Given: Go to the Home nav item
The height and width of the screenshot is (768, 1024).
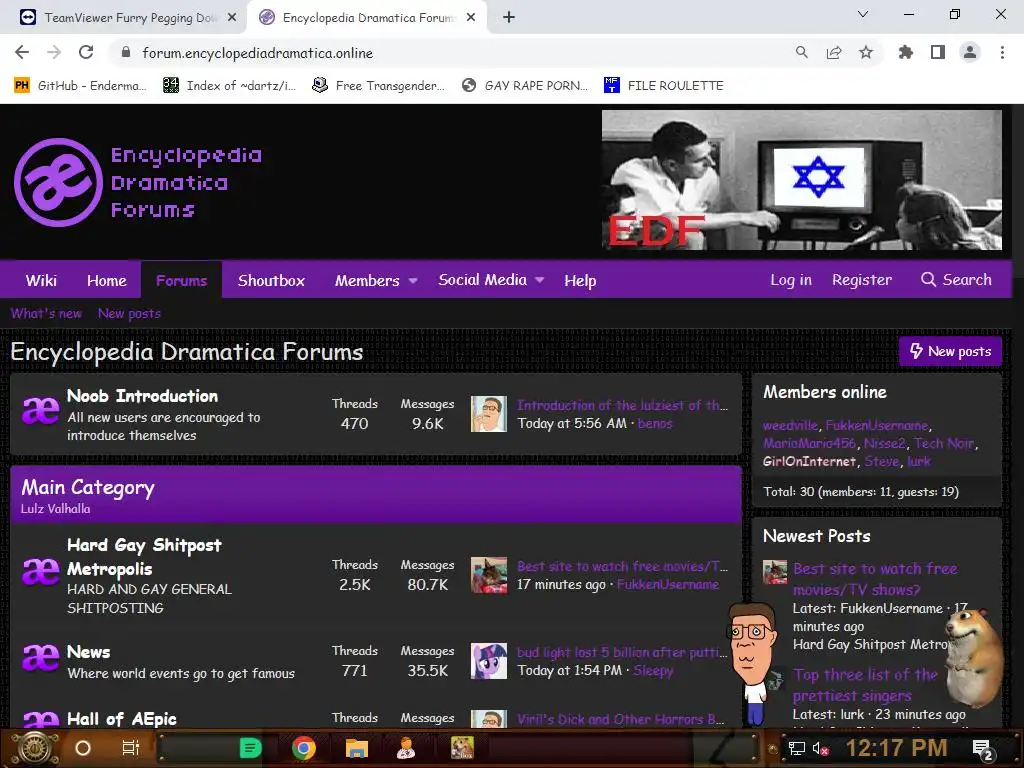Looking at the screenshot, I should pos(106,280).
